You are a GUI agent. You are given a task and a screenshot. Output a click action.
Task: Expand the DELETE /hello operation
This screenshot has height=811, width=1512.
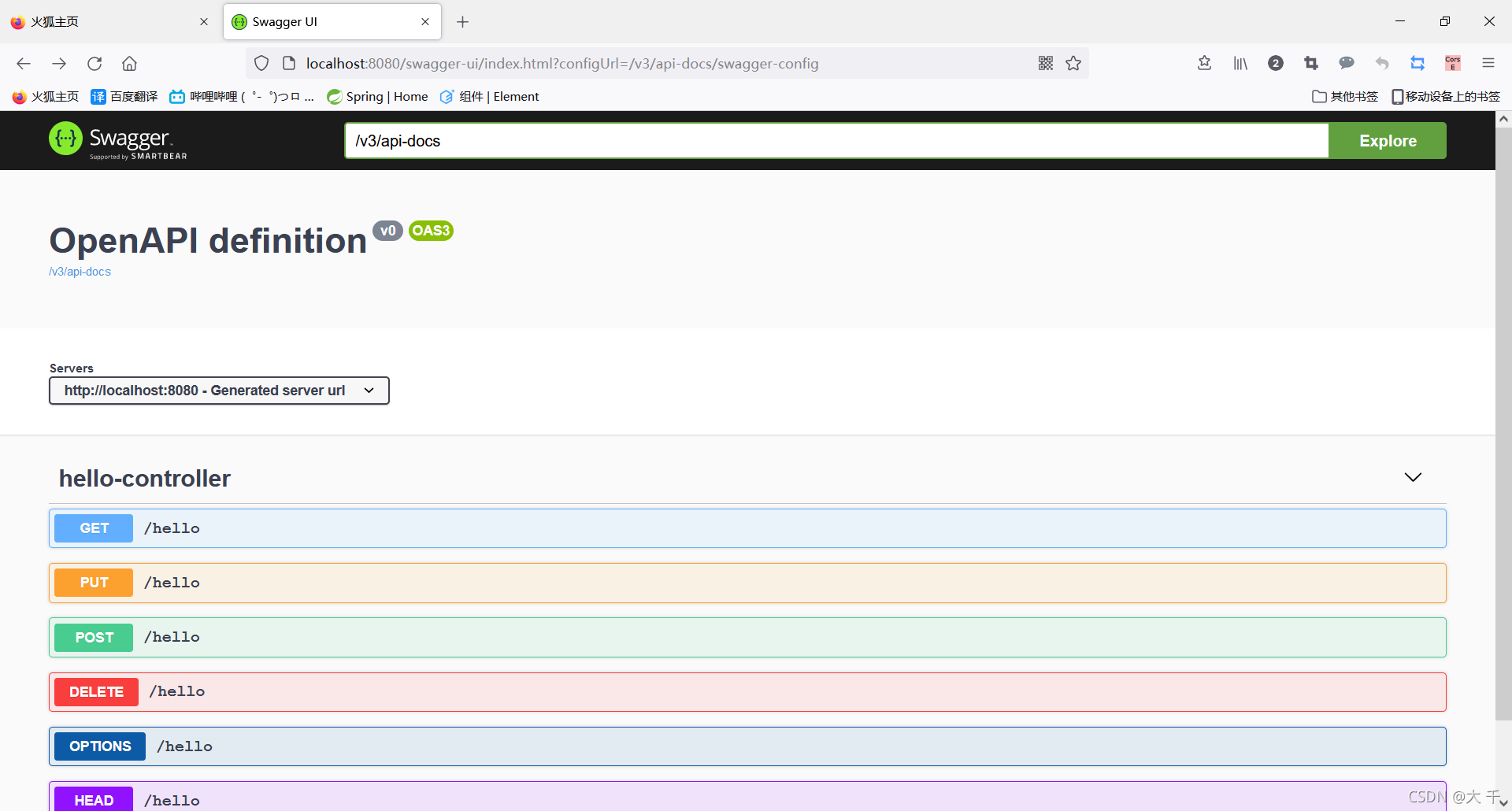coord(748,691)
